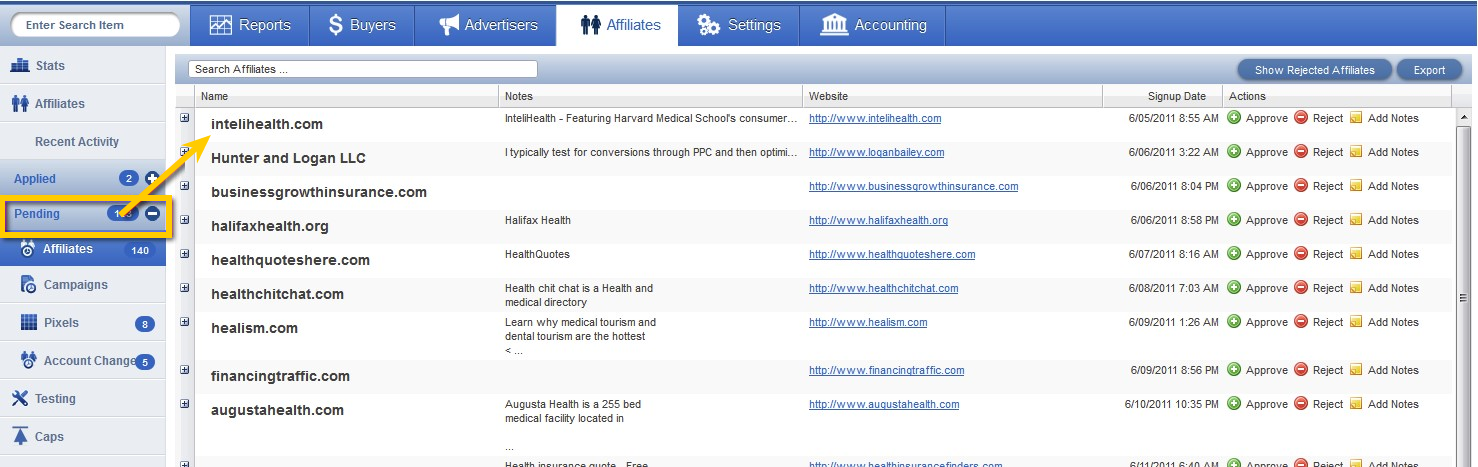
Task: Click the Export button
Action: pyautogui.click(x=1429, y=70)
